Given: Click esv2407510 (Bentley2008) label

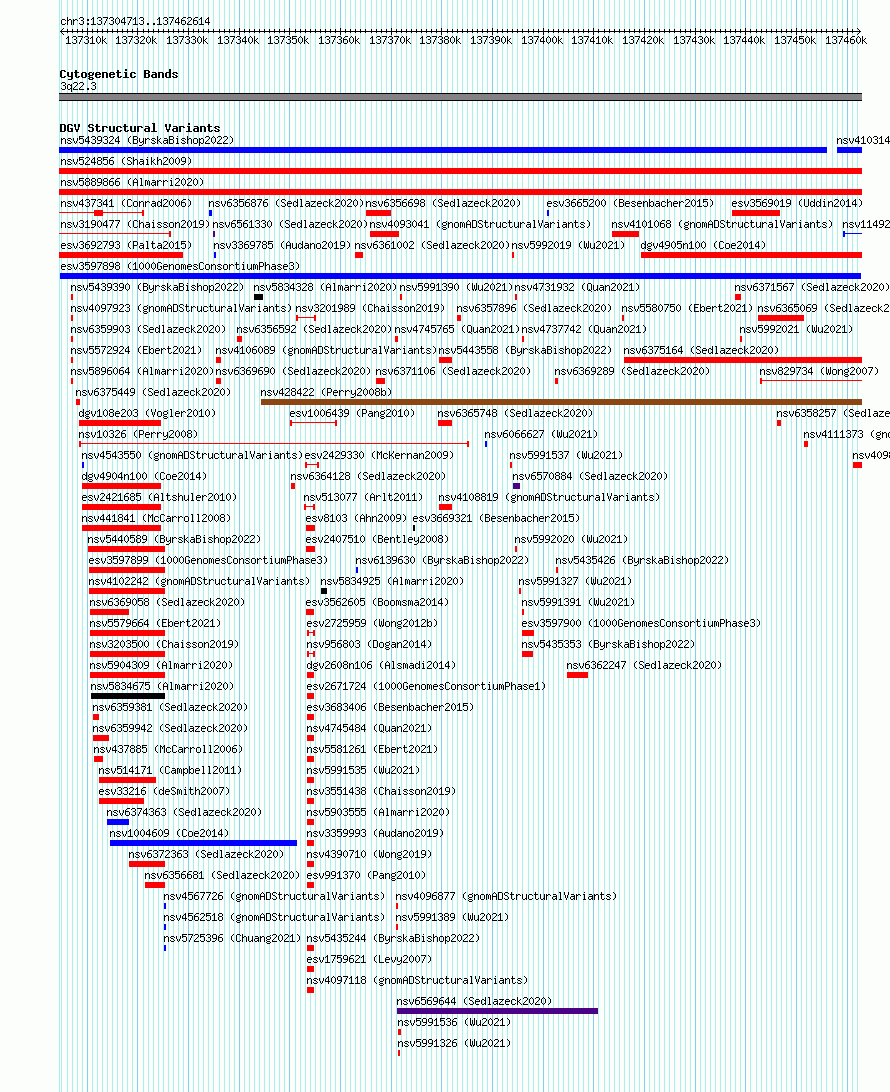Looking at the screenshot, I should (x=377, y=539).
